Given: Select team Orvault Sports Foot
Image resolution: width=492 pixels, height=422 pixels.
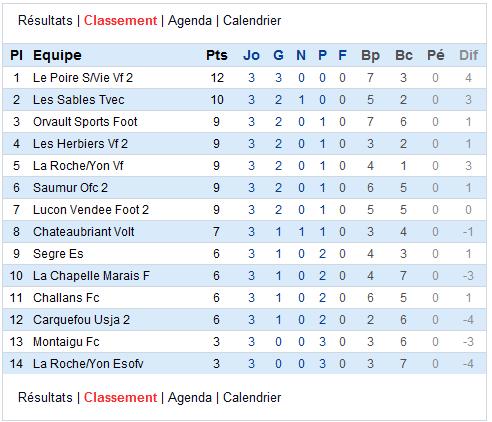Looking at the screenshot, I should pos(85,122).
